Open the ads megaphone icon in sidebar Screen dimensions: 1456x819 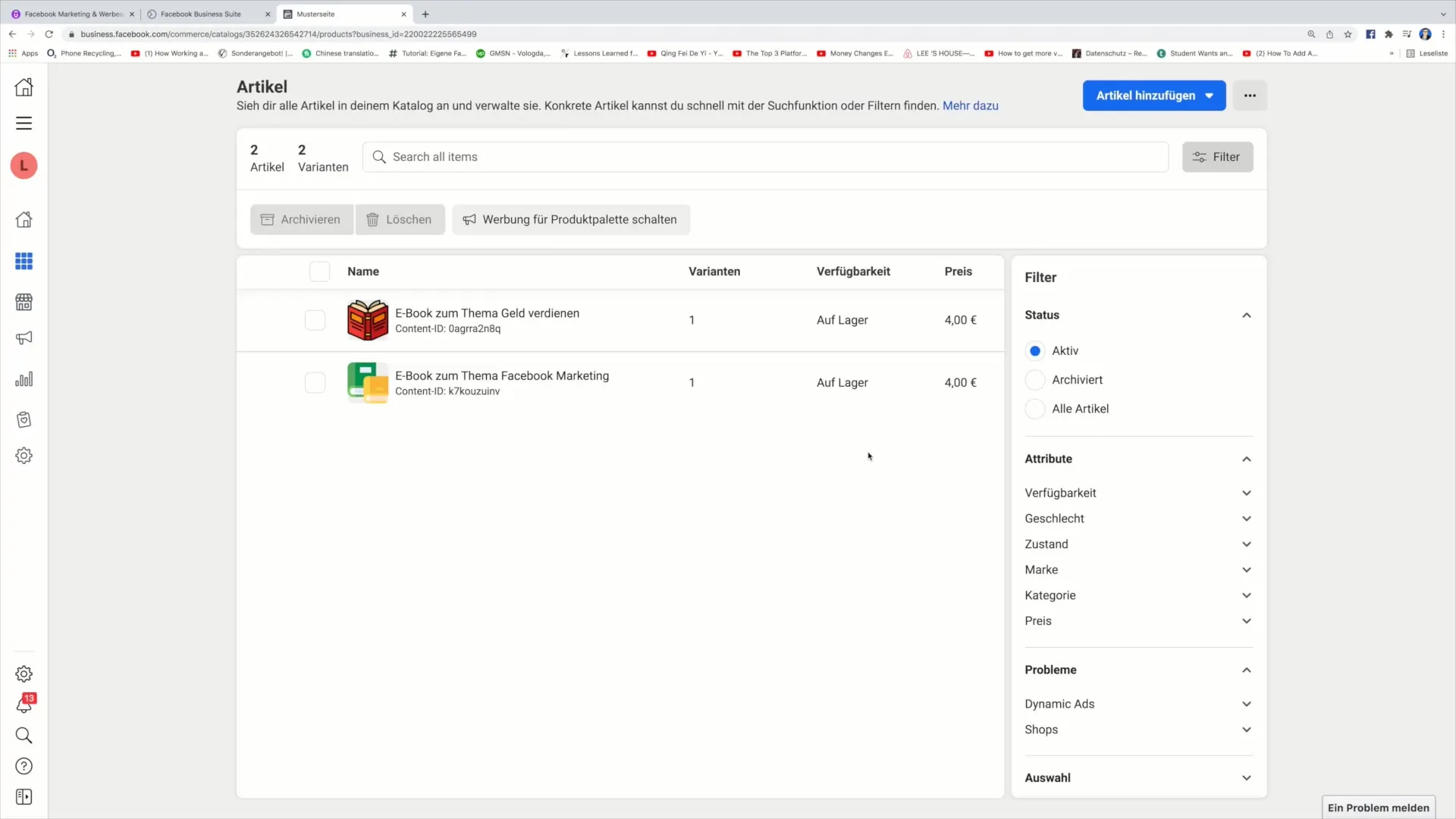(x=24, y=338)
